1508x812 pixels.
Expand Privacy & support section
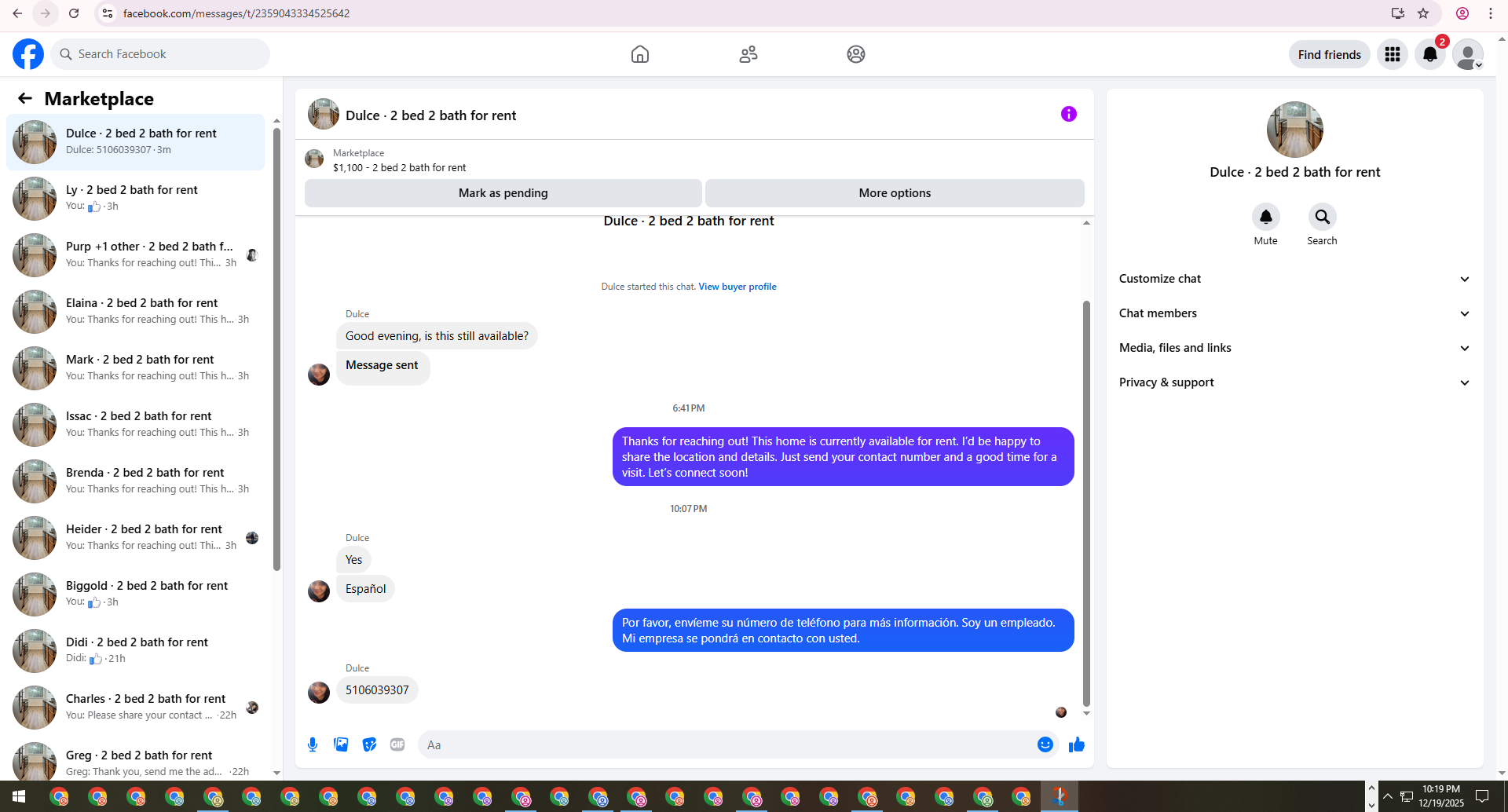click(x=1294, y=382)
